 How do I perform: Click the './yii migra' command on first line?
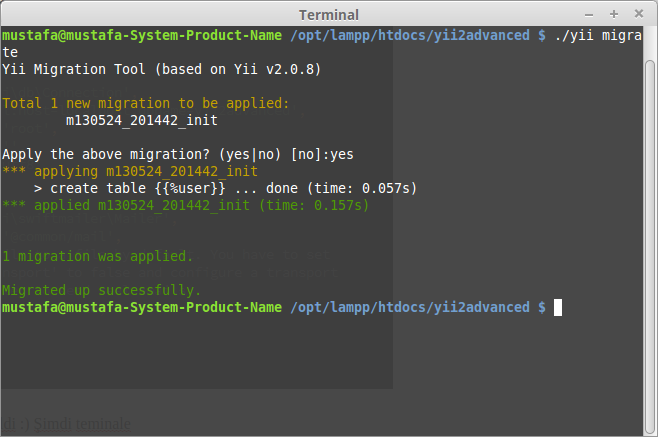tap(598, 35)
